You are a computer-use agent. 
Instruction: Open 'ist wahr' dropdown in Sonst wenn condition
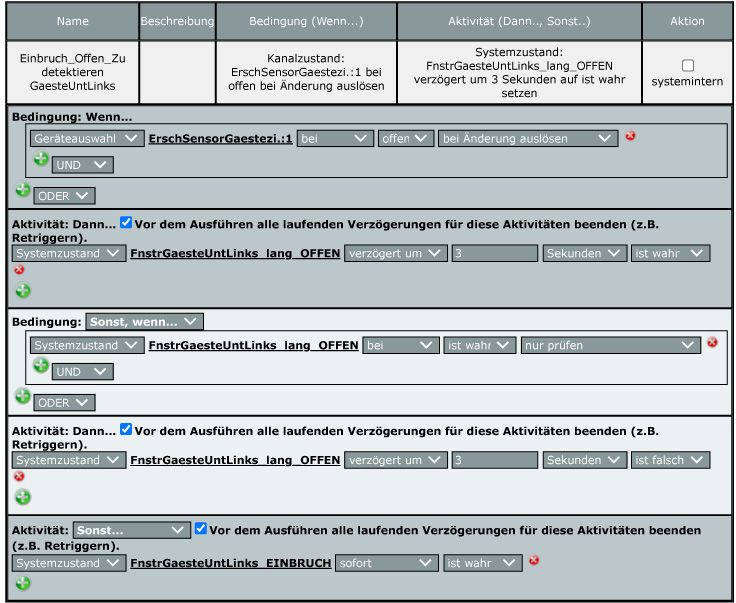480,345
